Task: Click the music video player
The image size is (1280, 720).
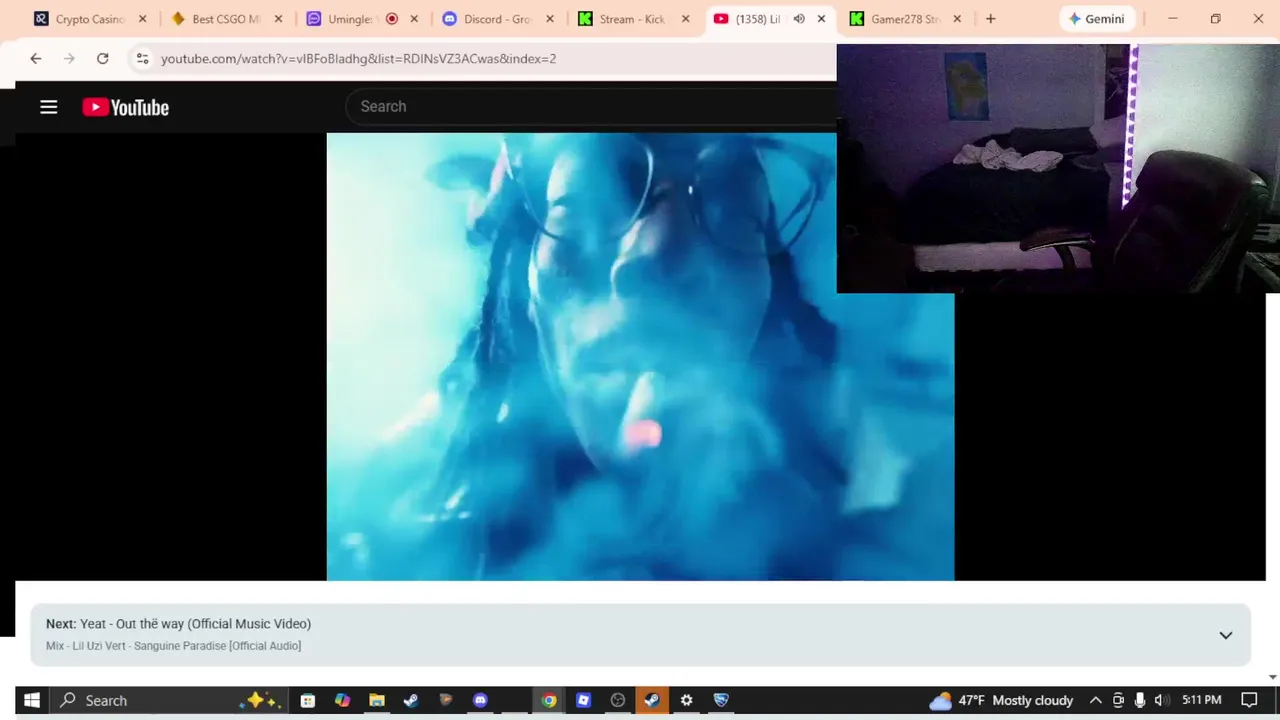Action: pyautogui.click(x=640, y=356)
